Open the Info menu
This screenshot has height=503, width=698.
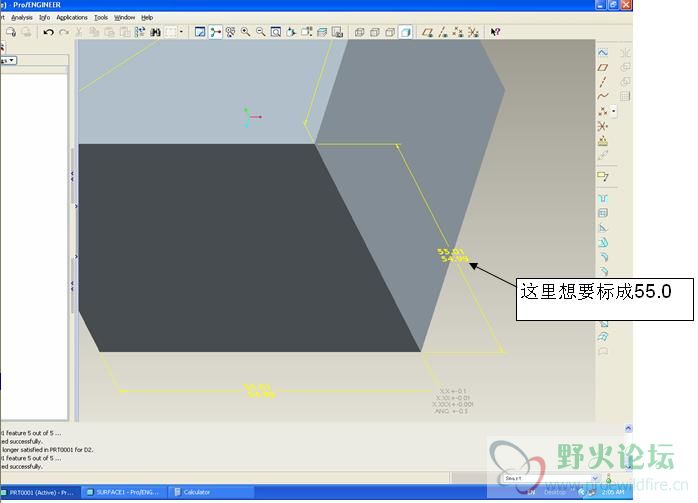[x=45, y=17]
